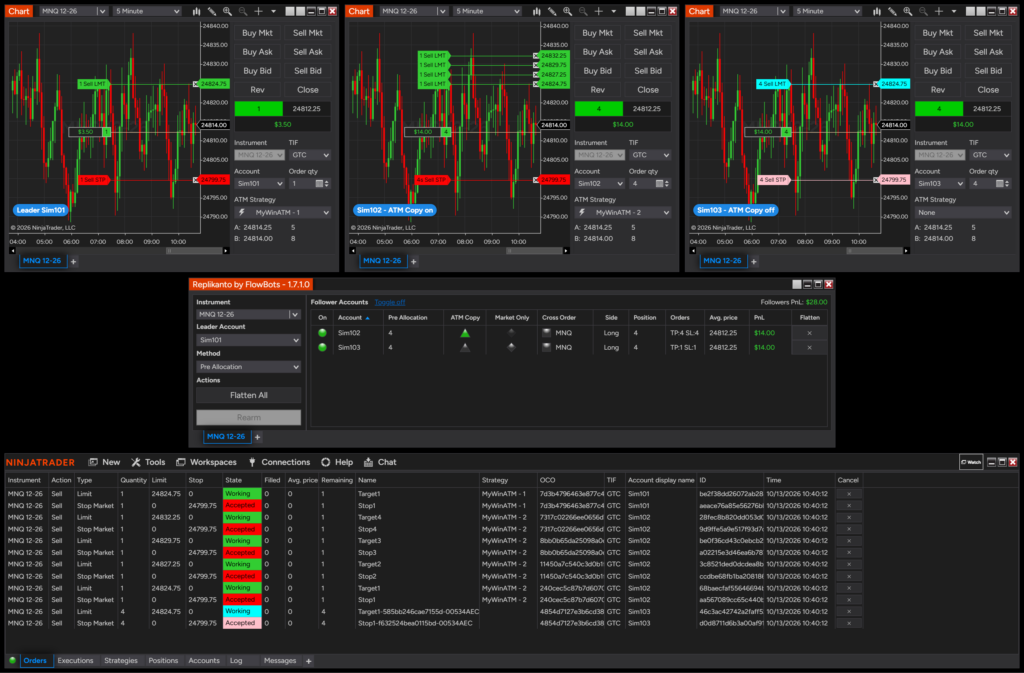This screenshot has height=673, width=1024.
Task: Click the green connection status dot beside Orders
Action: [12, 661]
